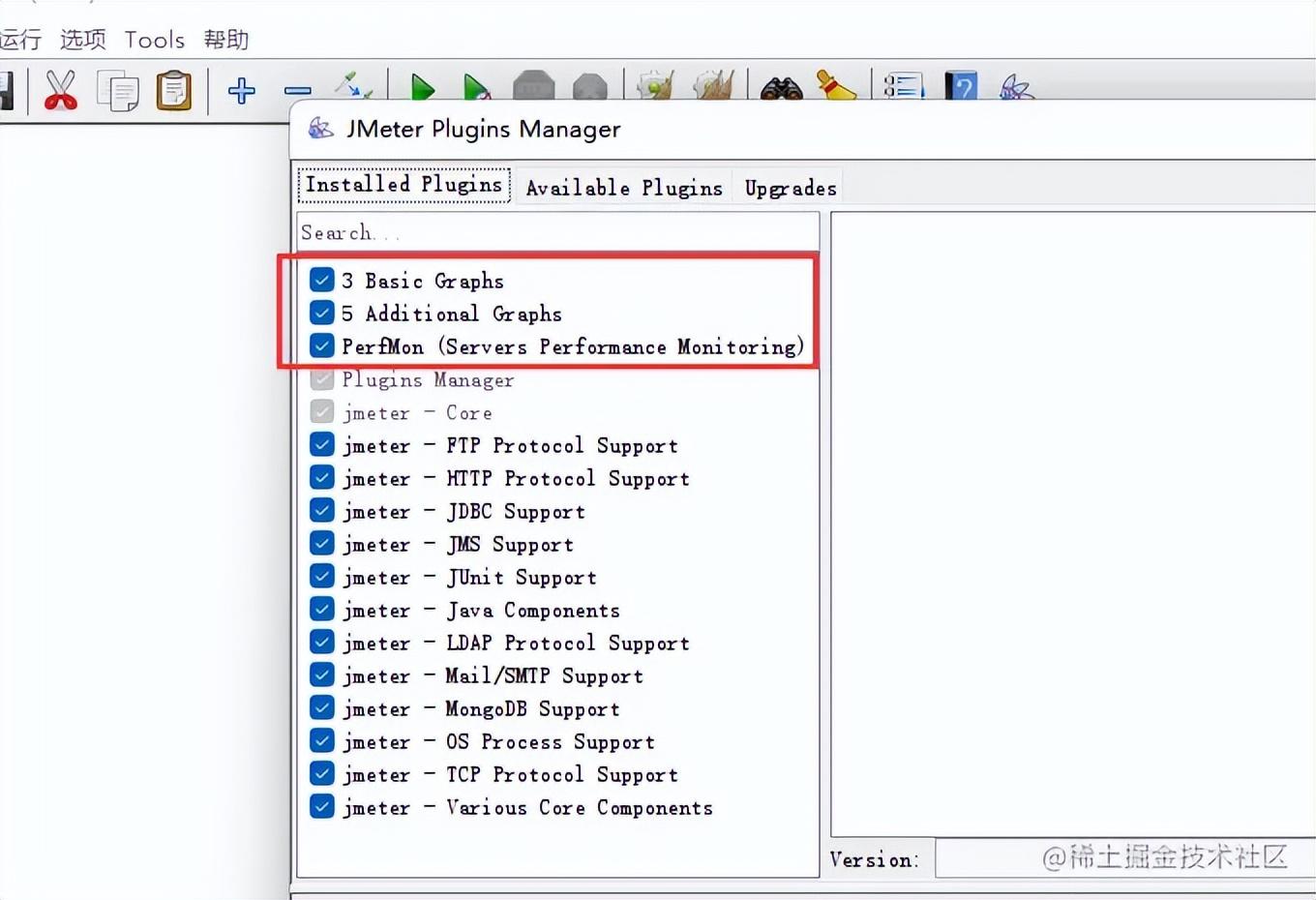Toggle jmeter JMS Support checkbox

coord(322,543)
